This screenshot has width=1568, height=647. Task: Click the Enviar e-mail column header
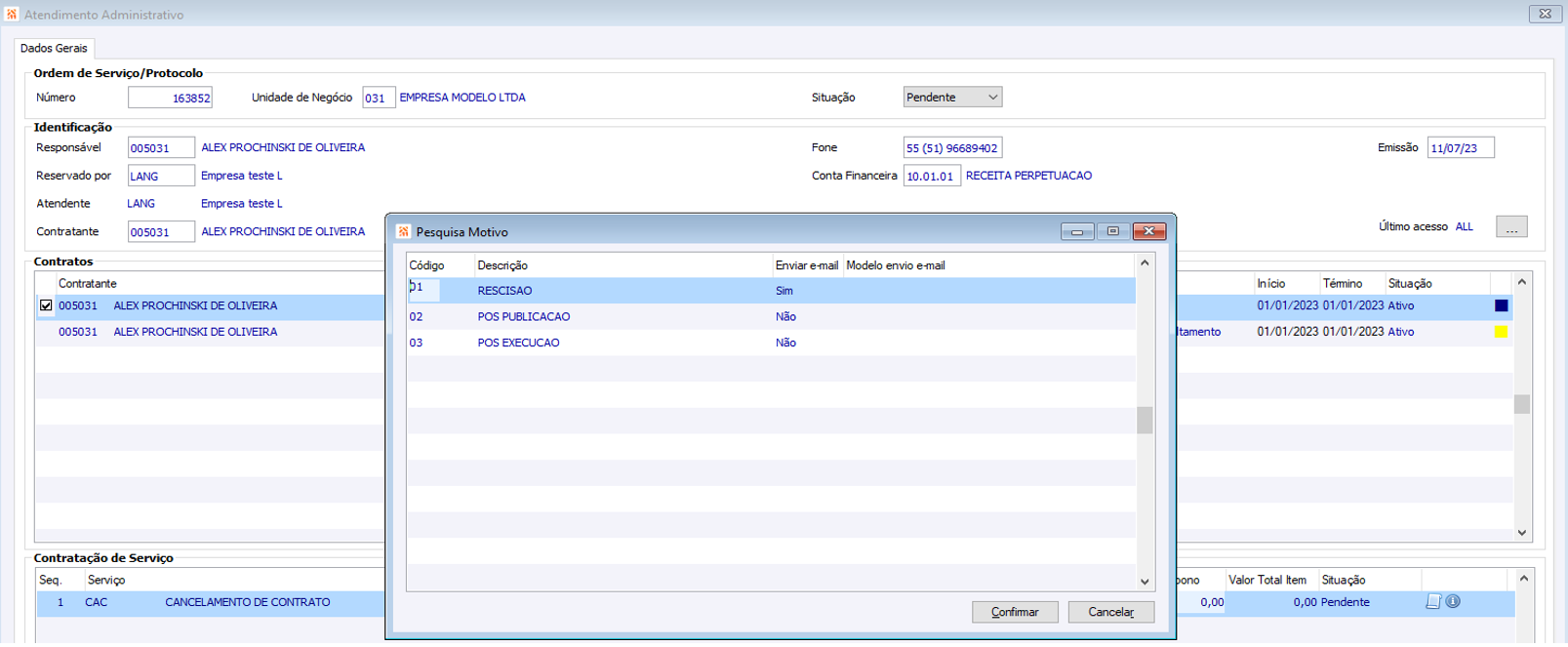tap(806, 265)
